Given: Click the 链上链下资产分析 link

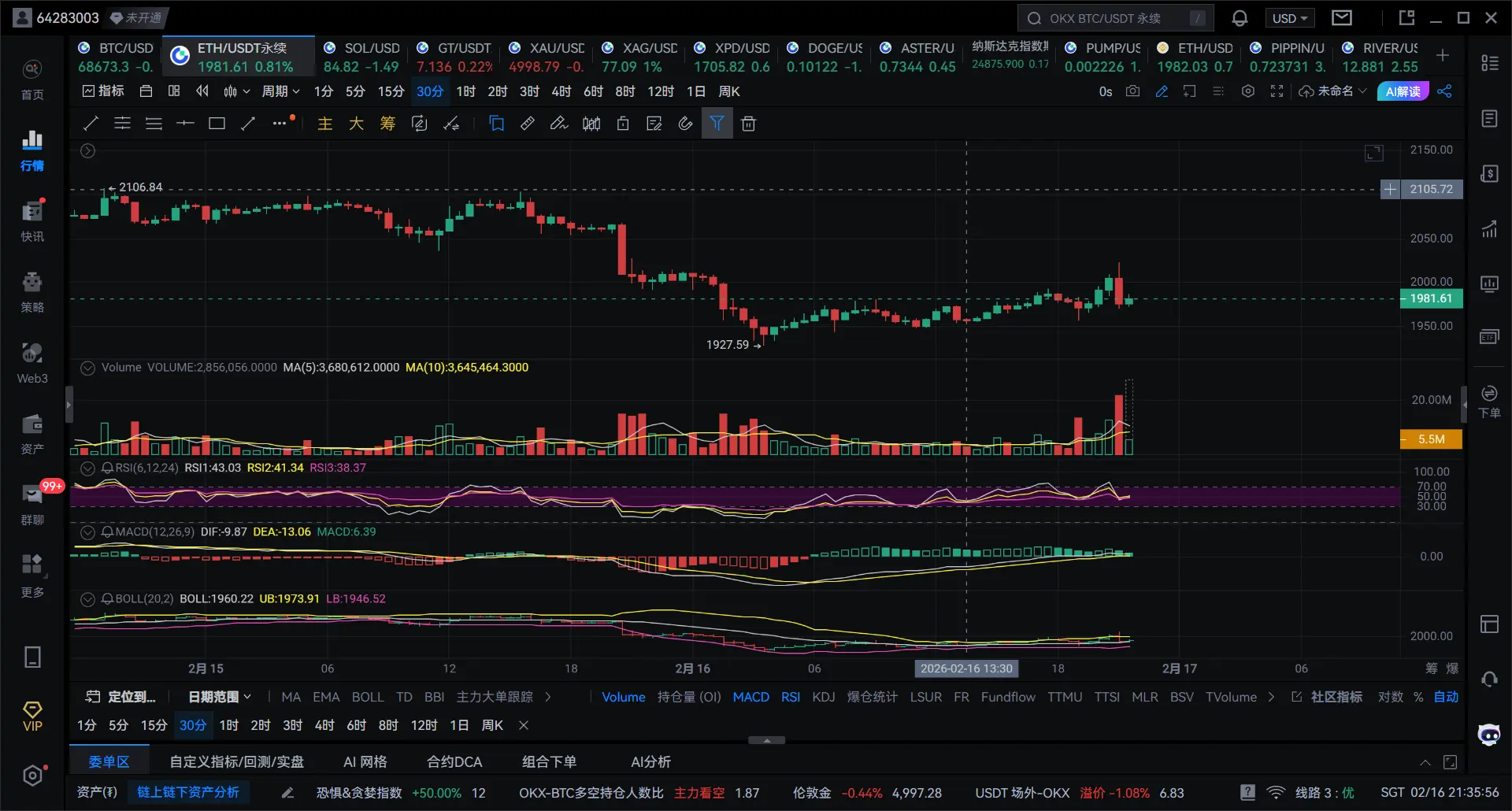Looking at the screenshot, I should click(188, 792).
